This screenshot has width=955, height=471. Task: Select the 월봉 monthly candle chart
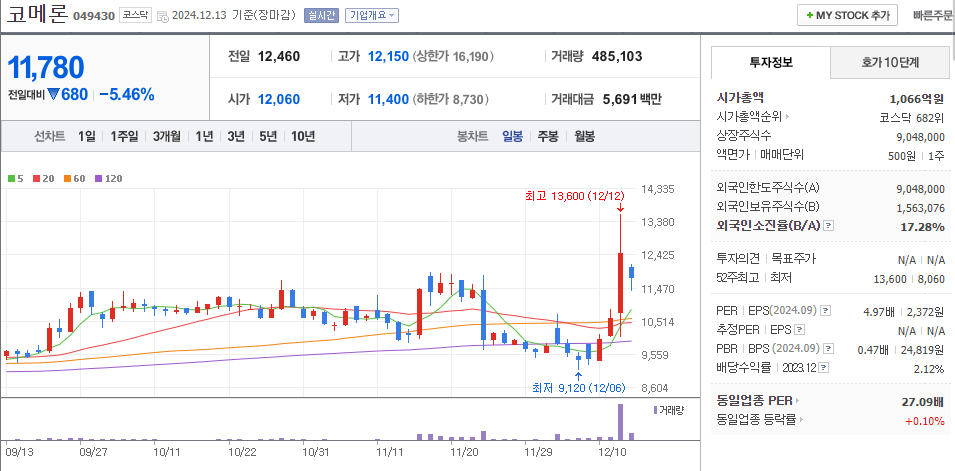[583, 136]
